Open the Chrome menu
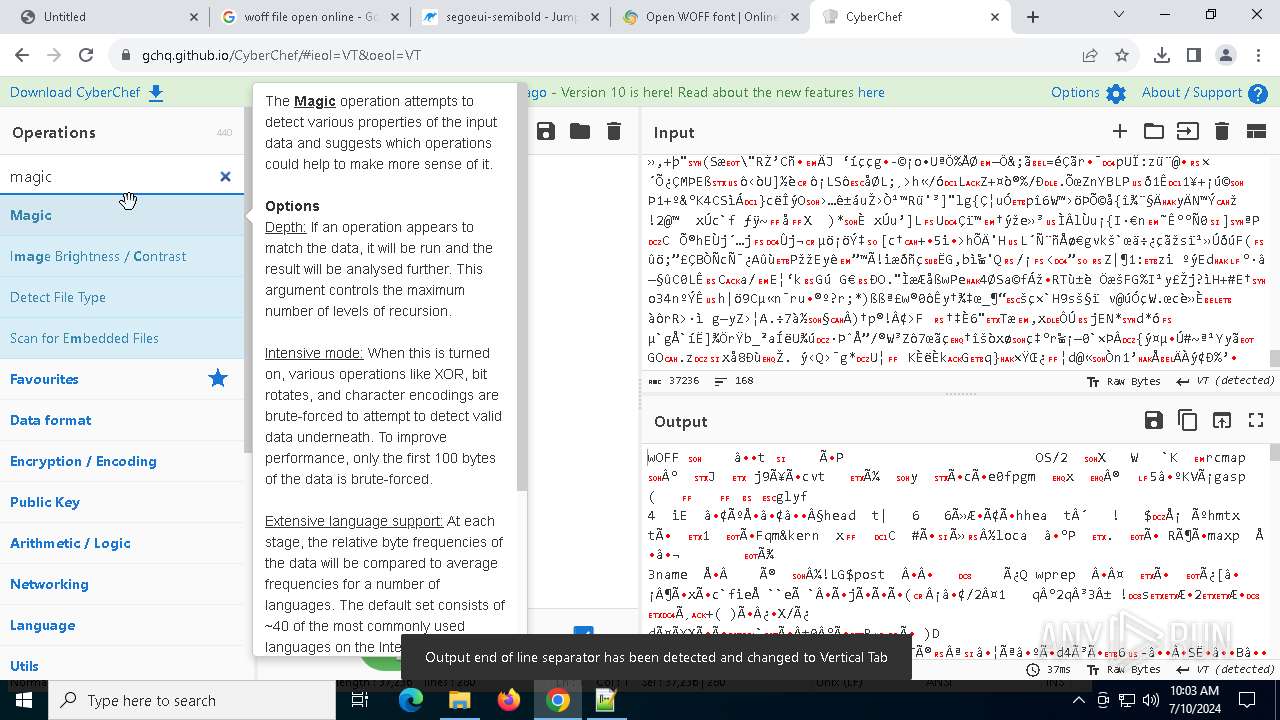This screenshot has width=1280, height=720. click(1257, 56)
